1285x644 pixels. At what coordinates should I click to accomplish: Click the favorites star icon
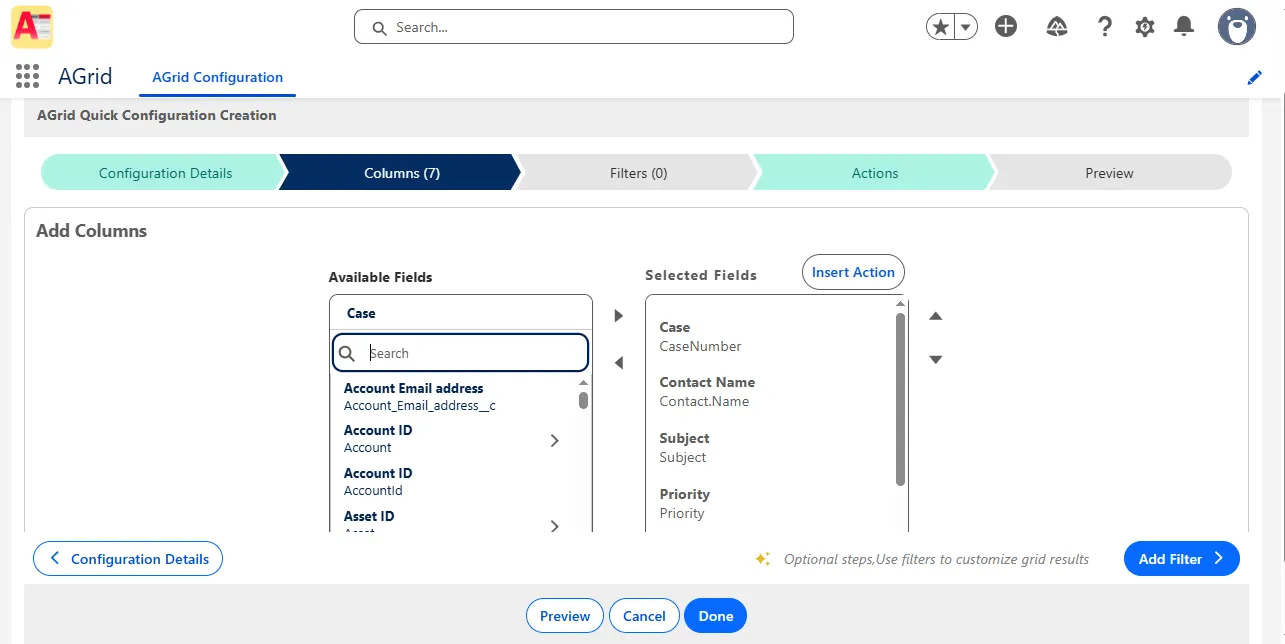[940, 27]
